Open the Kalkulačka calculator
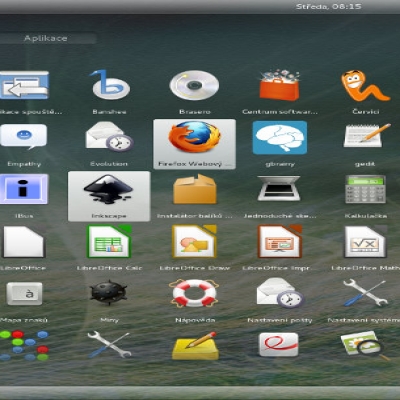 (365, 189)
